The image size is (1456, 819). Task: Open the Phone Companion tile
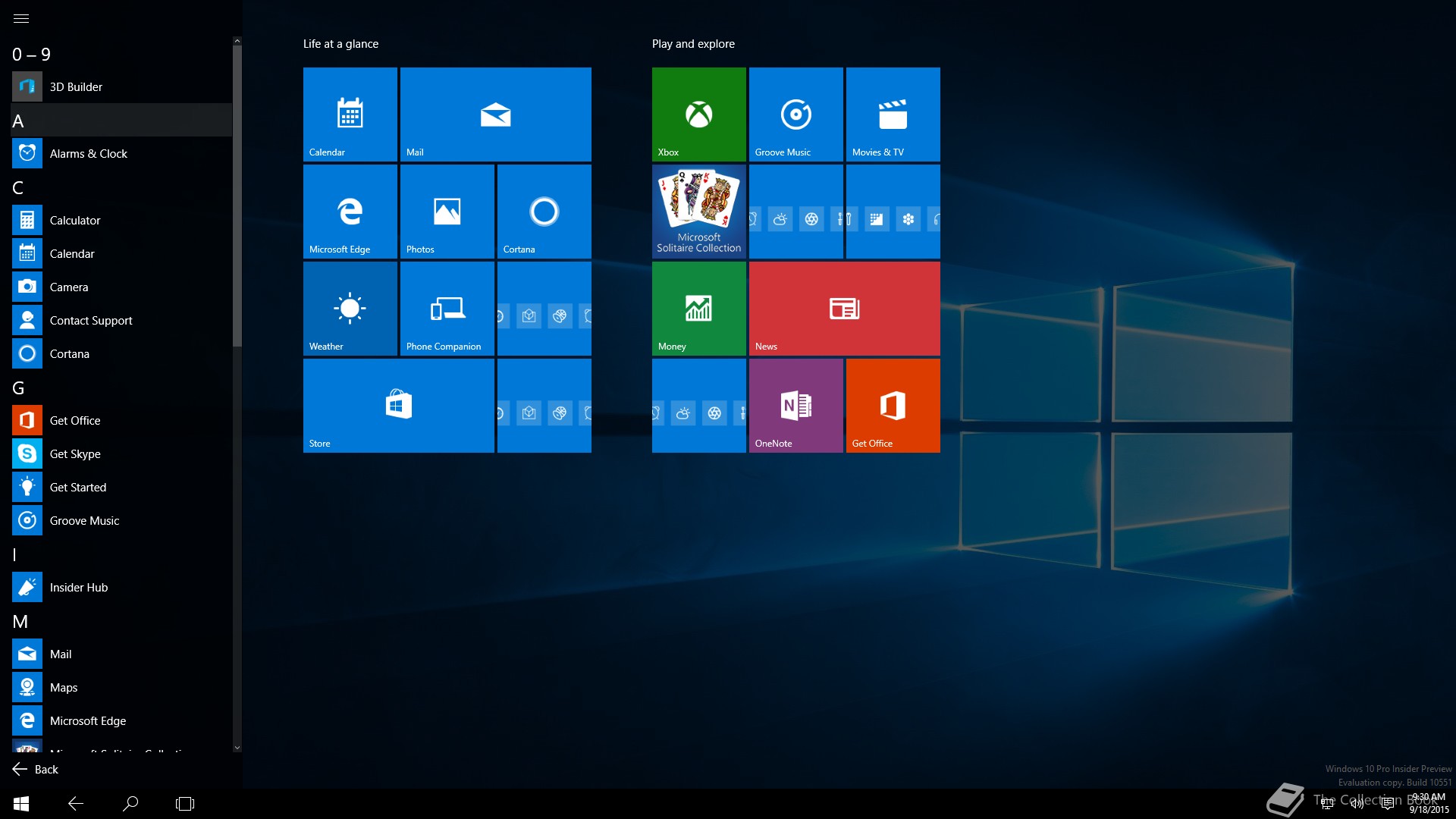click(x=447, y=309)
